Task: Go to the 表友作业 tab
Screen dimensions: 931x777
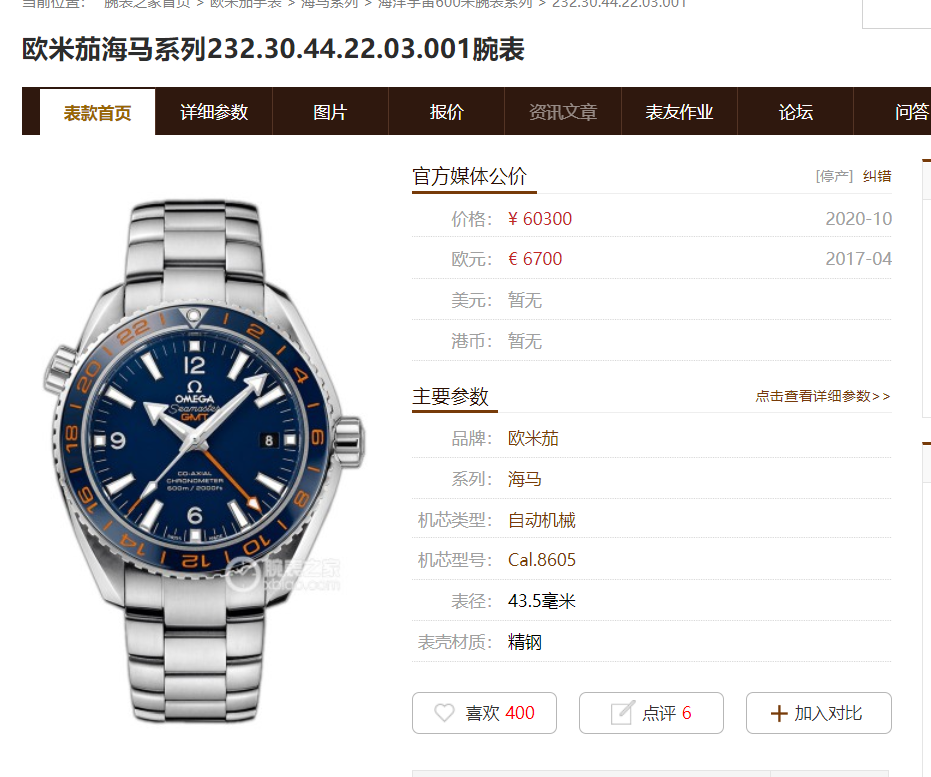Action: [x=679, y=112]
